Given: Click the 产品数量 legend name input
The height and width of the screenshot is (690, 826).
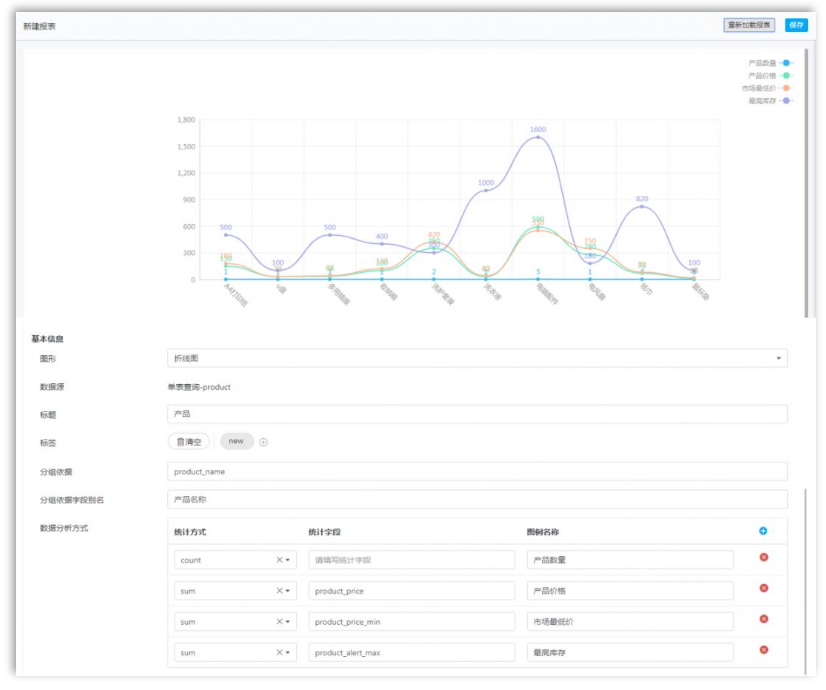Looking at the screenshot, I should click(630, 560).
